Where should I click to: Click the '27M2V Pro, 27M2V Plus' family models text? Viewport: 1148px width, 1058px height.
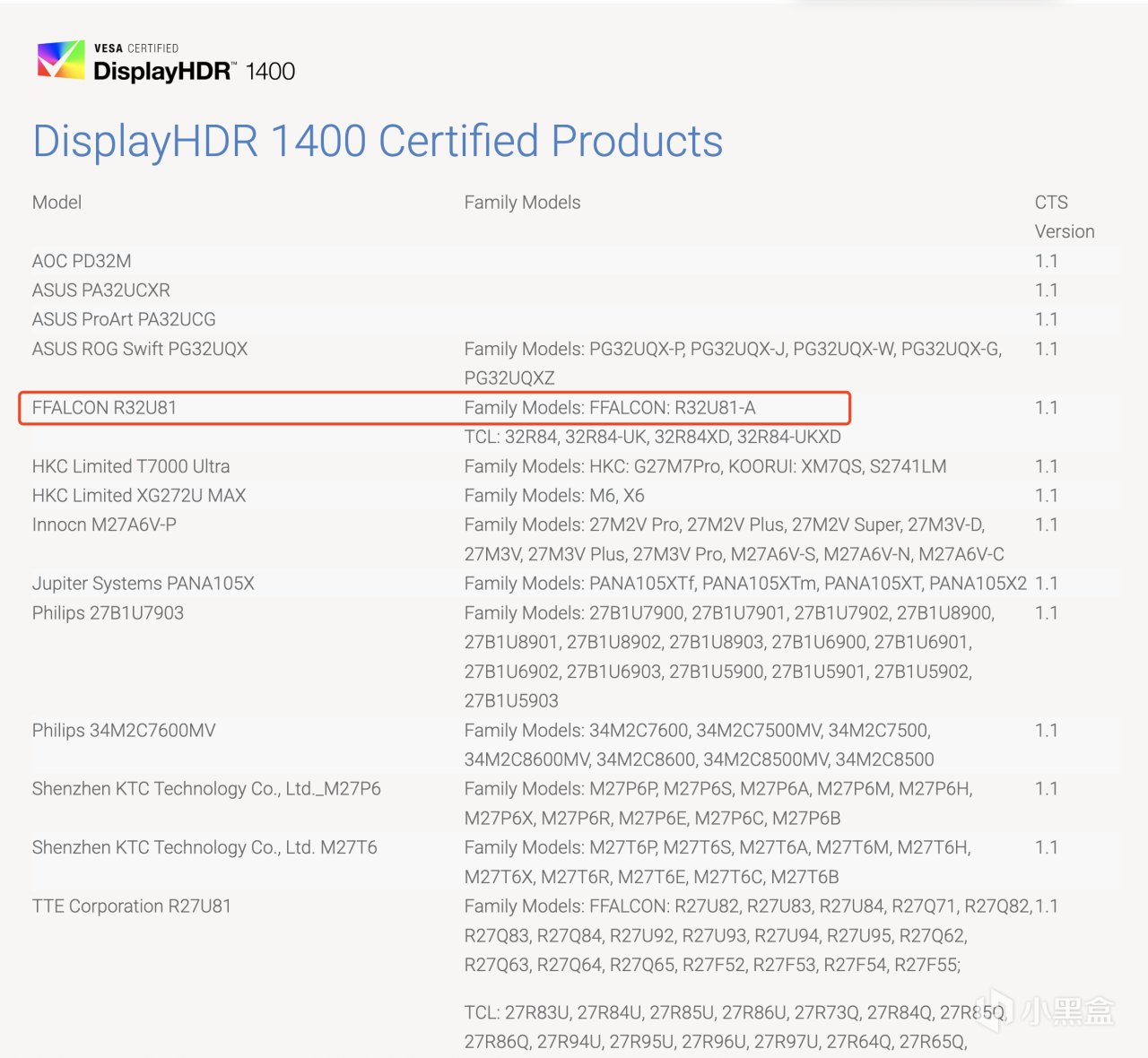tap(734, 540)
